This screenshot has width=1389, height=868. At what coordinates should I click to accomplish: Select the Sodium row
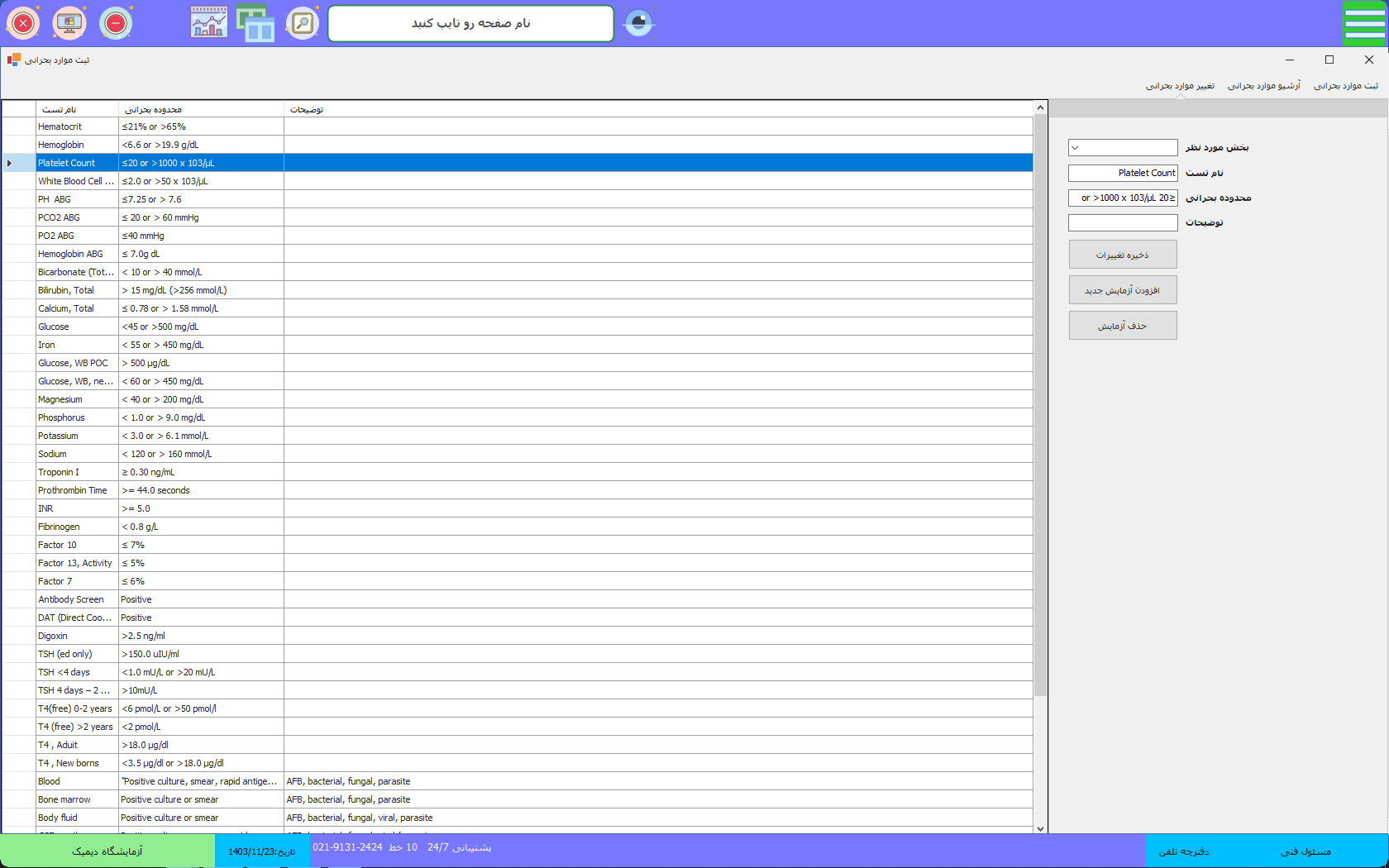[x=518, y=454]
